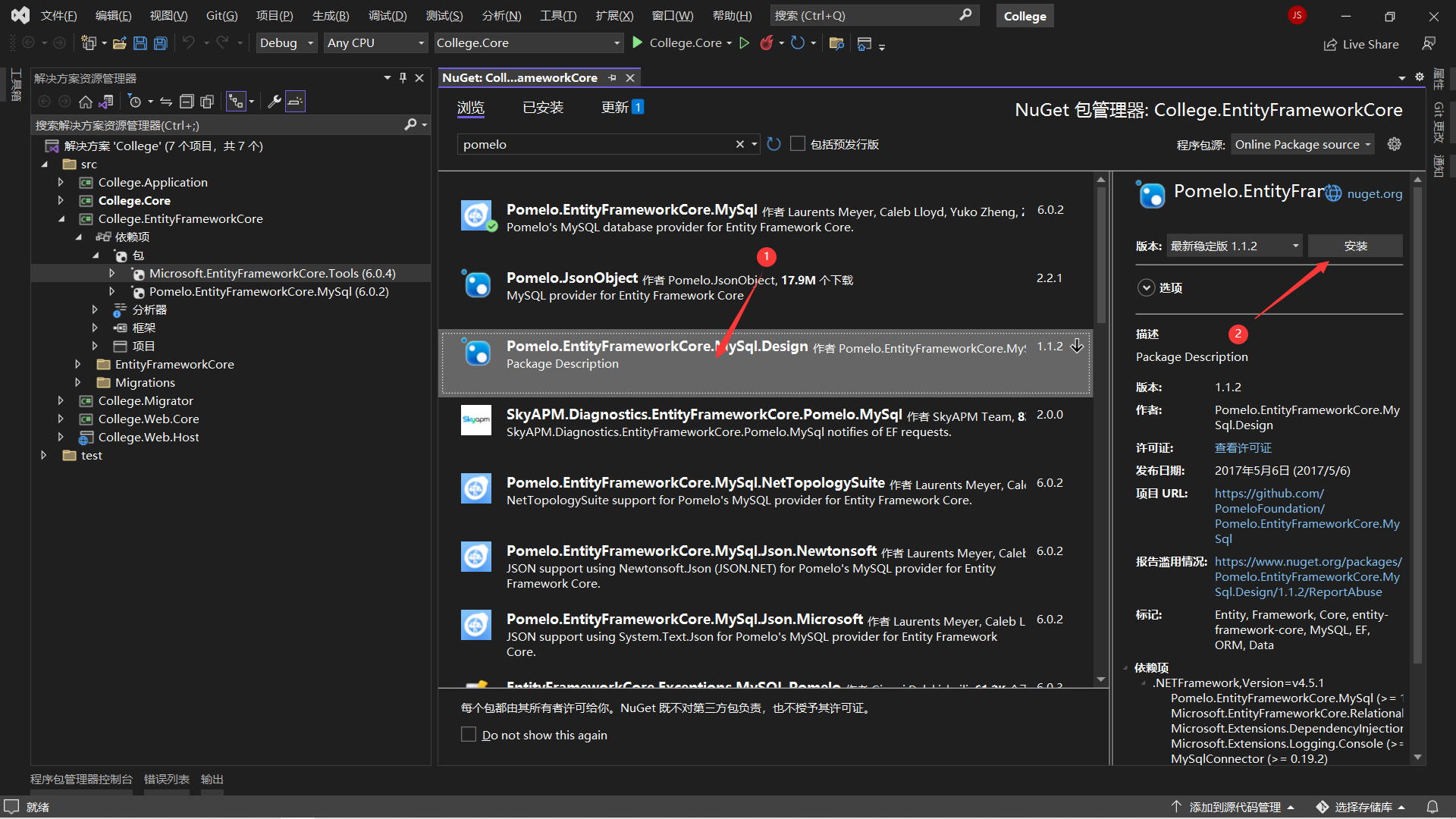This screenshot has height=819, width=1456.
Task: Enable the 包括预发行版 prerelease checkbox
Action: point(798,144)
